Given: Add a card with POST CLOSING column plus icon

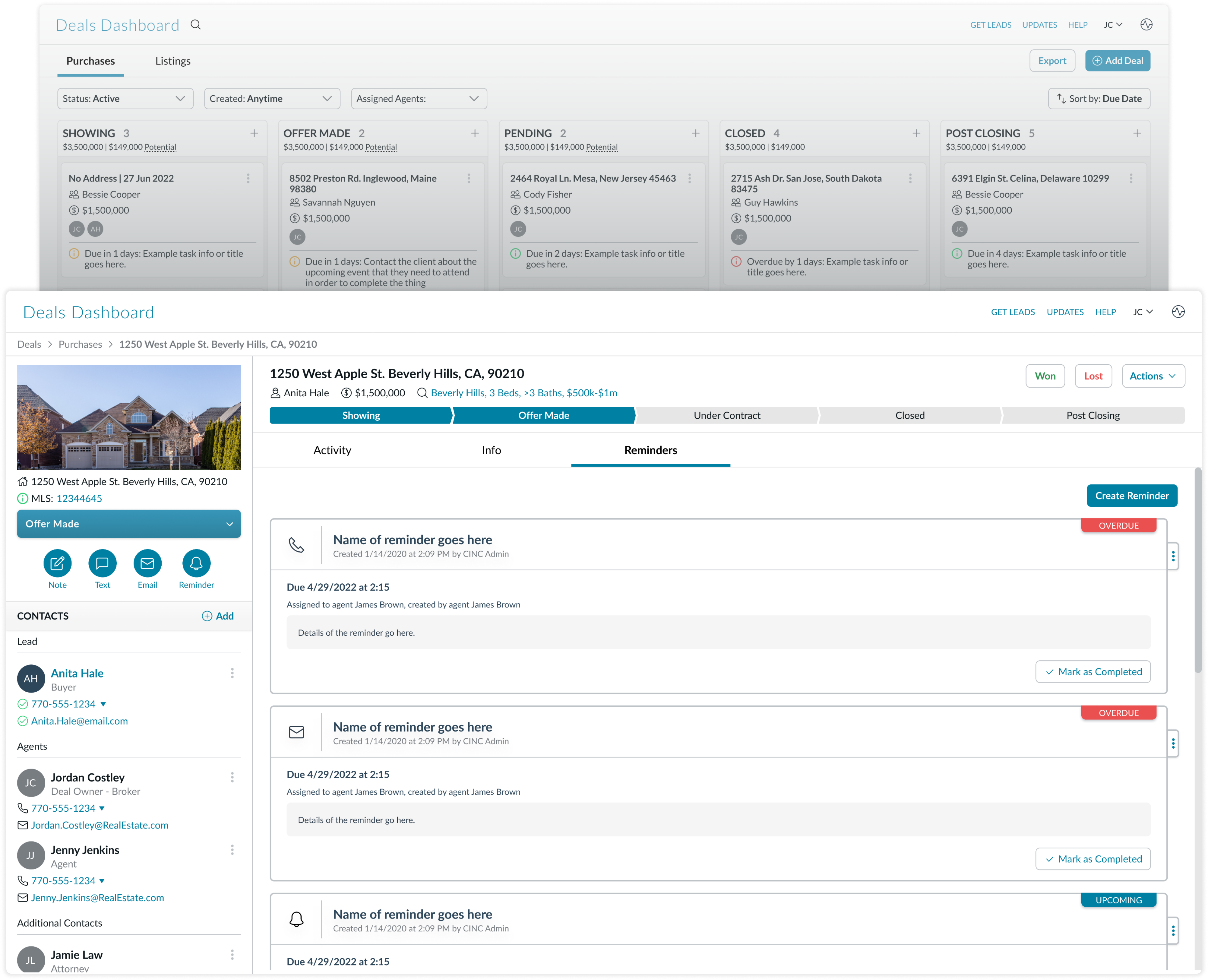Looking at the screenshot, I should coord(1137,133).
